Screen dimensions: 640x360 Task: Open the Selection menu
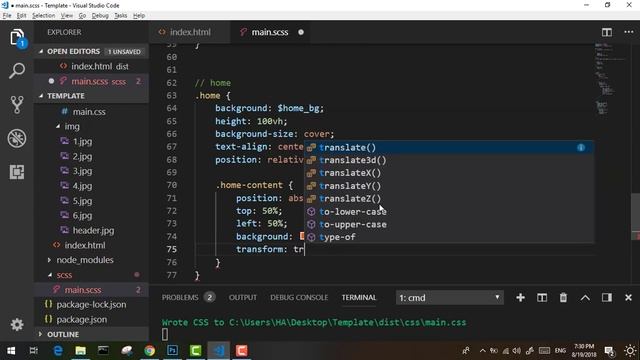[x=43, y=16]
